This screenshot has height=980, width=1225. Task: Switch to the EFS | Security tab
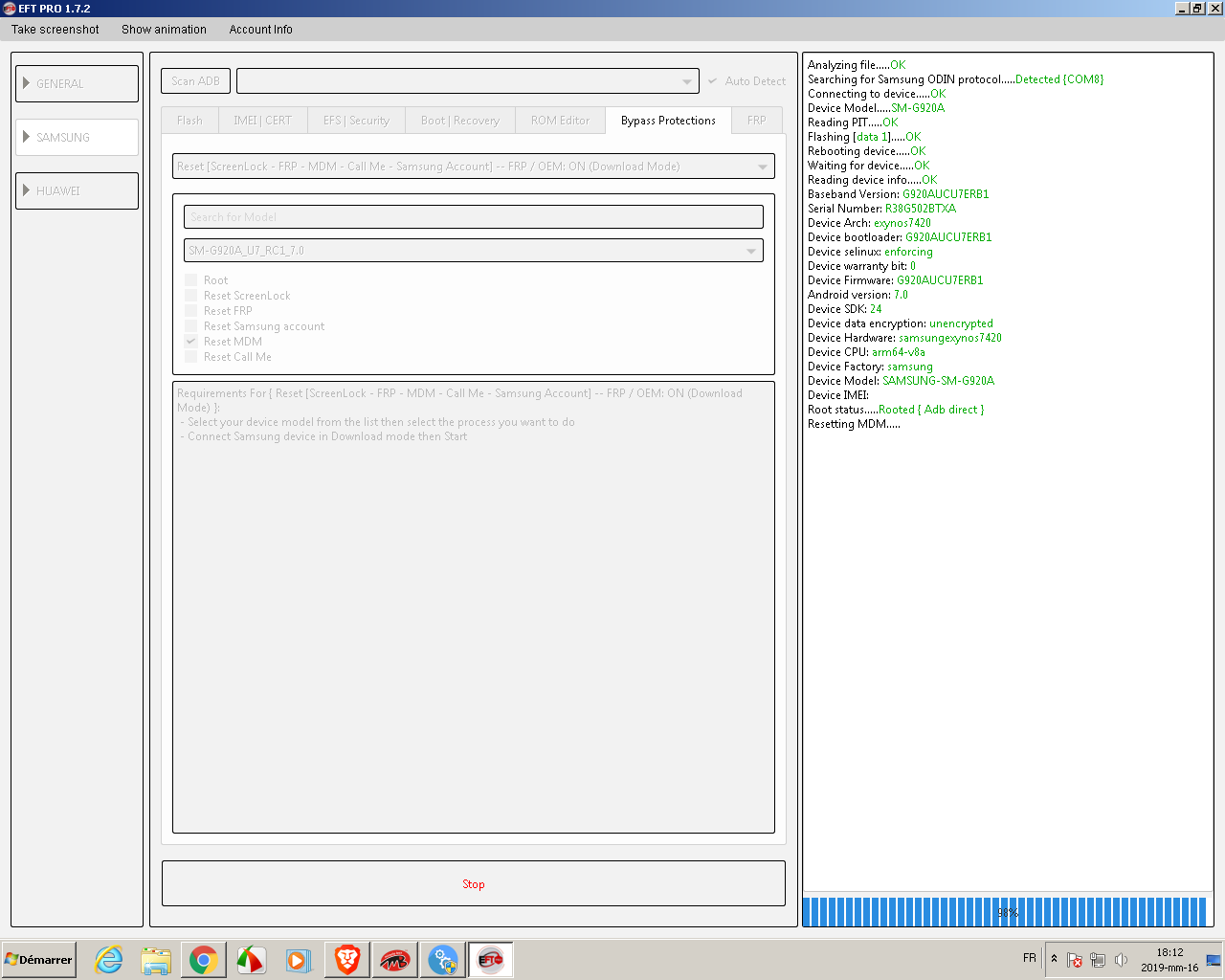pyautogui.click(x=356, y=121)
